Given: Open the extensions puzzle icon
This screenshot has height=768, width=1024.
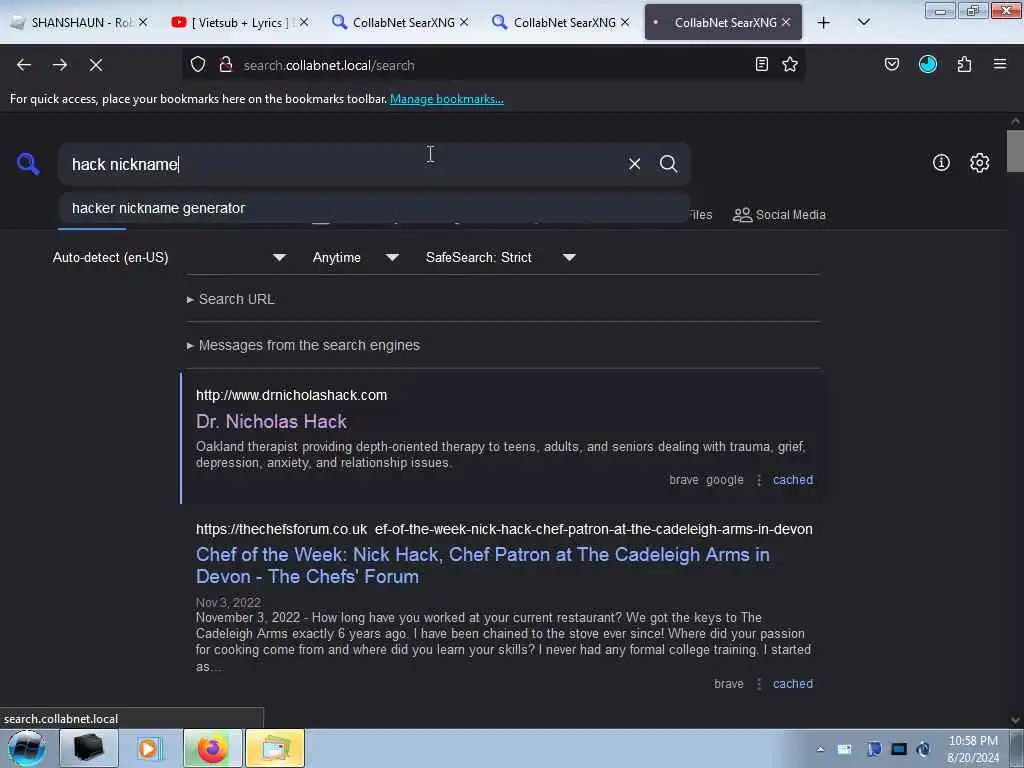Looking at the screenshot, I should pyautogui.click(x=965, y=64).
